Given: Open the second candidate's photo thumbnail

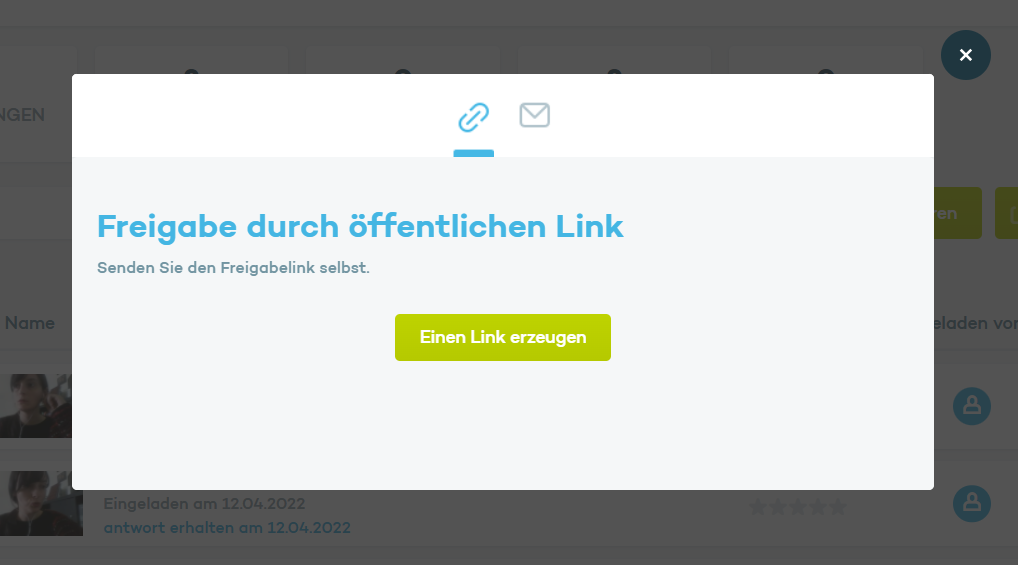Looking at the screenshot, I should [42, 503].
